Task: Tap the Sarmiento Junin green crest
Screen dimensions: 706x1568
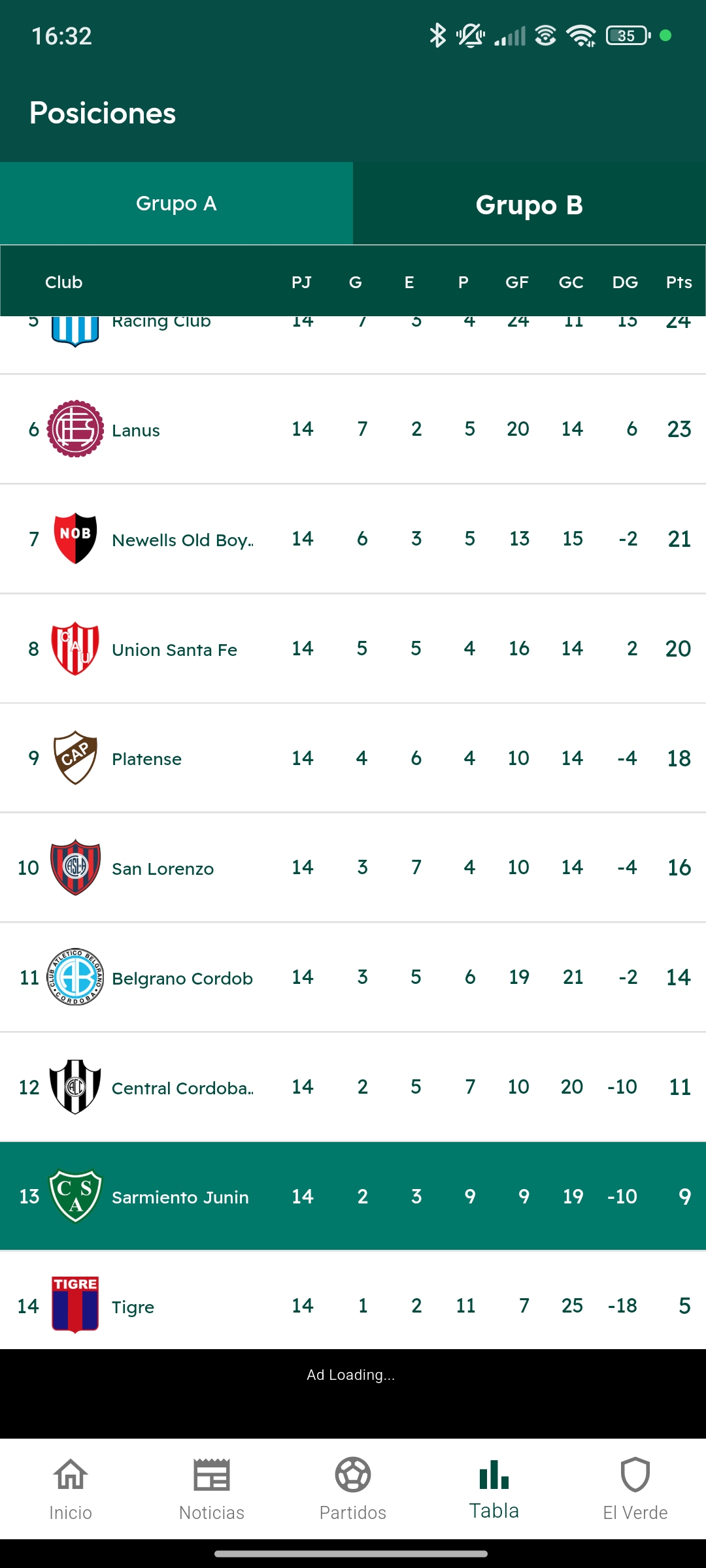Action: coord(75,1196)
